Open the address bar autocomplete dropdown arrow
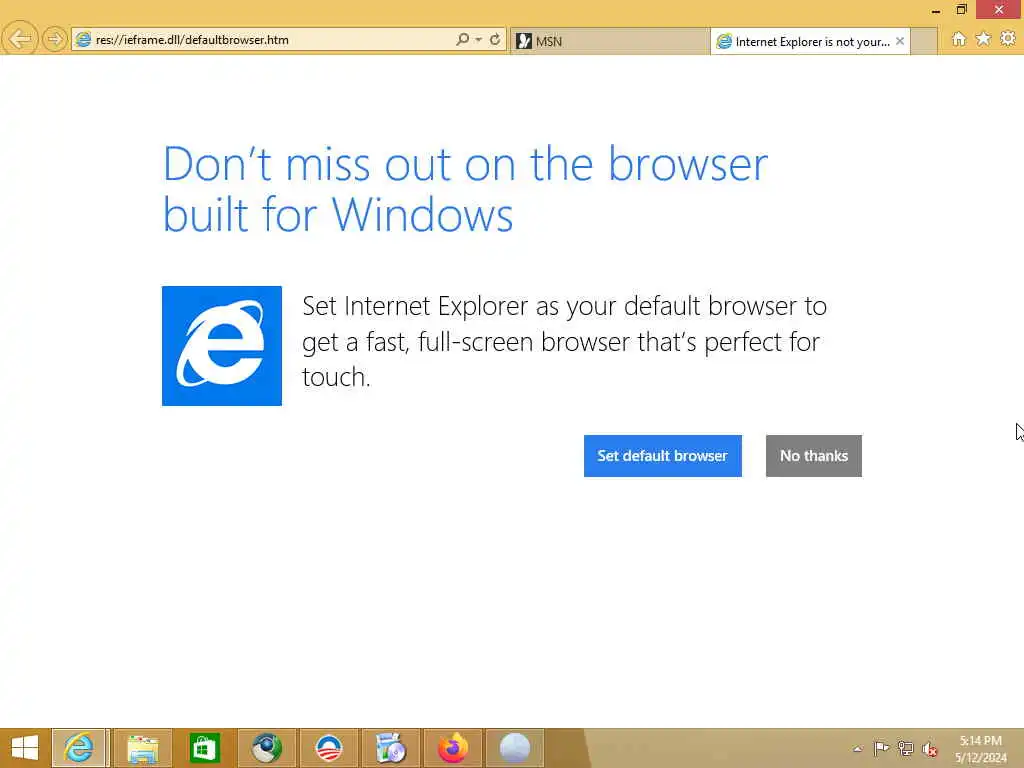Screen dimensions: 1024x768 point(479,39)
